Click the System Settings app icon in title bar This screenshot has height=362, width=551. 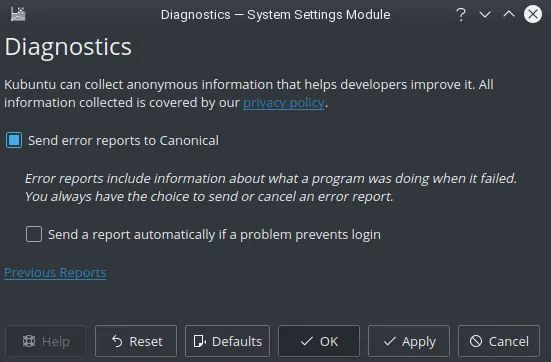18,14
